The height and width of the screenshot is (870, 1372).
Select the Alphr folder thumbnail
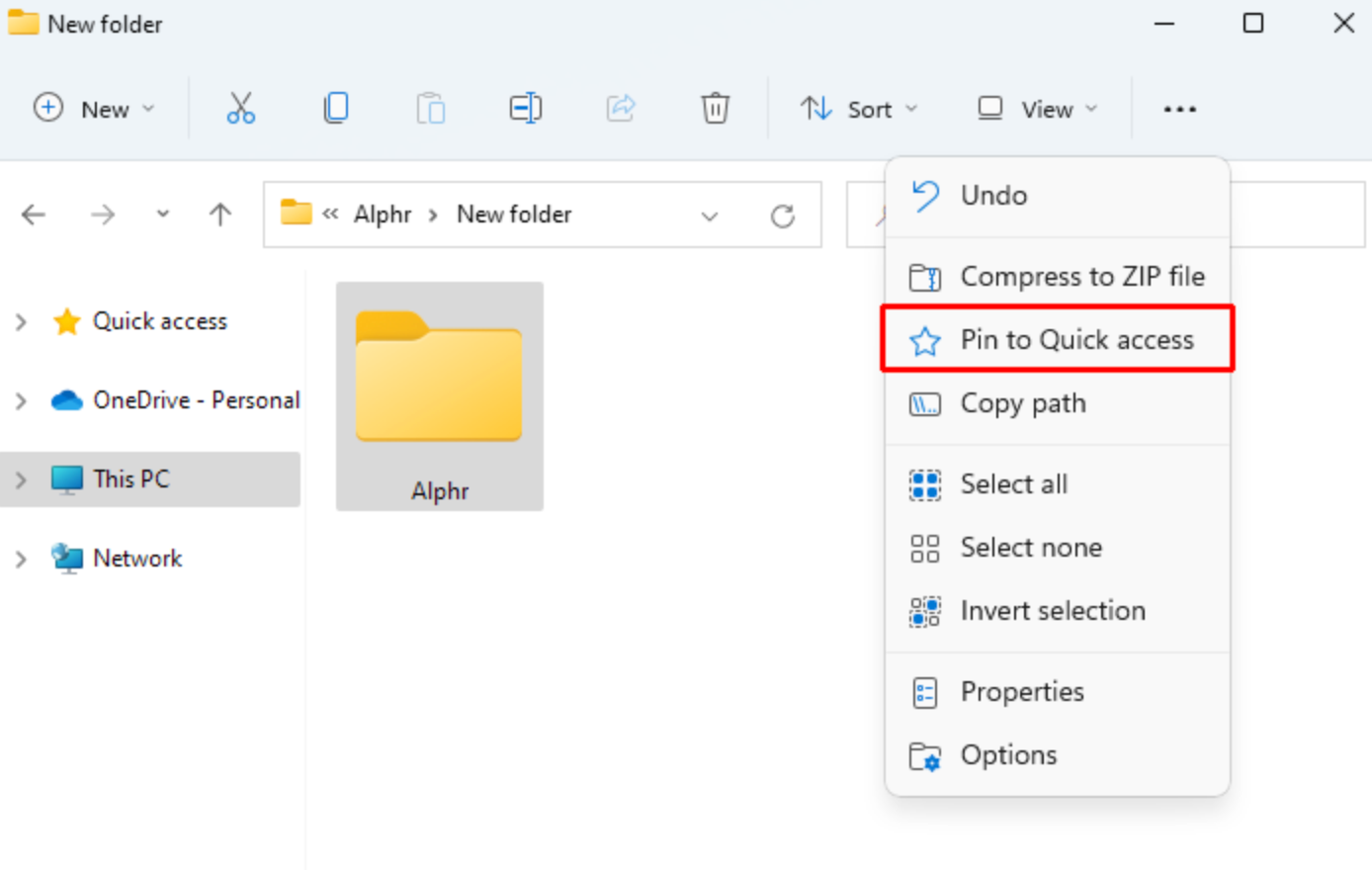click(x=440, y=396)
